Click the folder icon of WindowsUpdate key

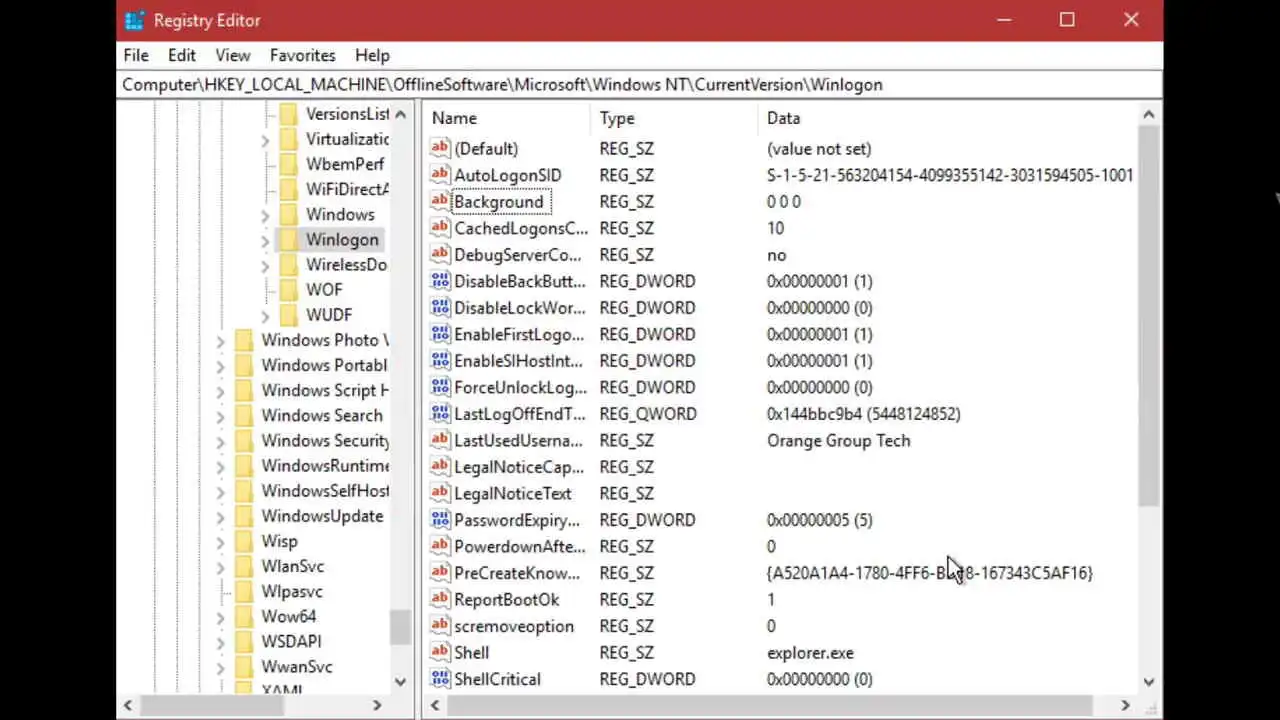coord(244,516)
